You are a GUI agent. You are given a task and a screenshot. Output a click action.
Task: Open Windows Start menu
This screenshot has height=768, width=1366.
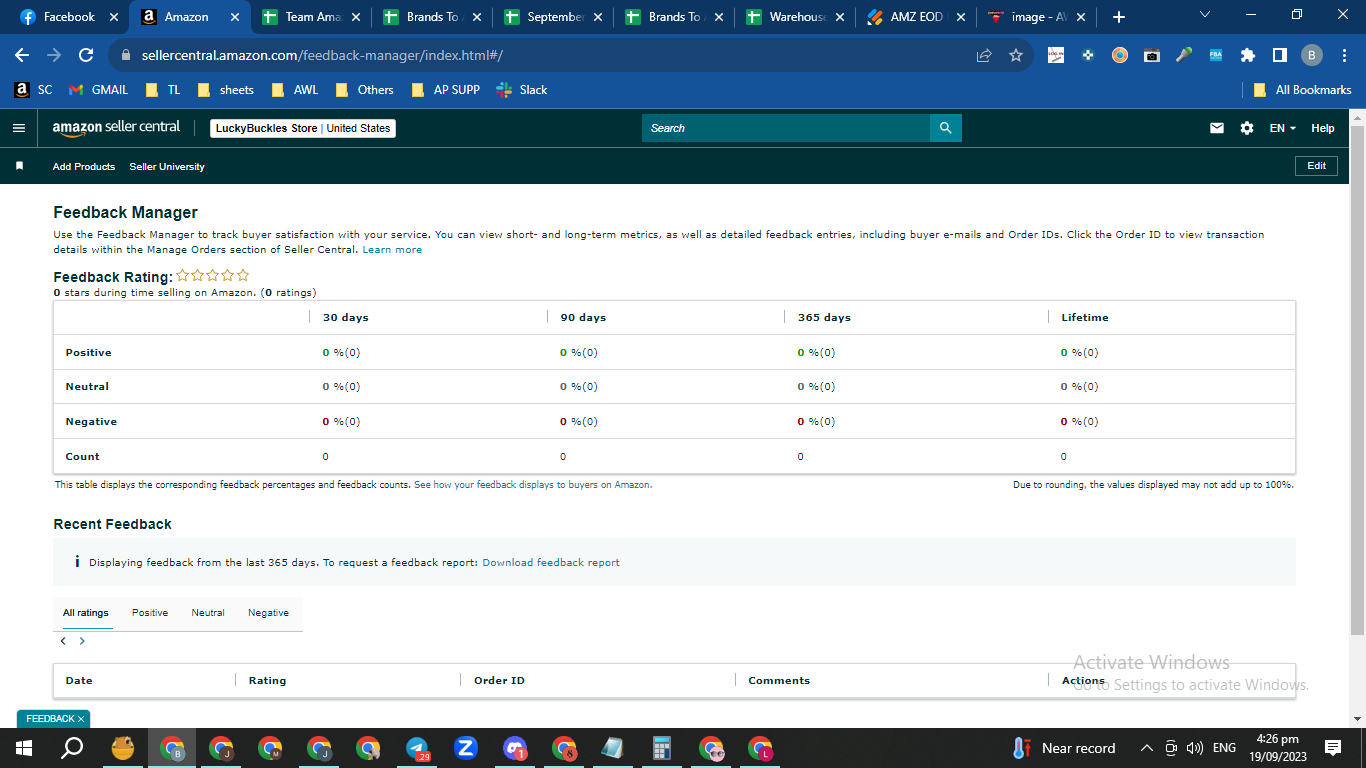tap(24, 748)
